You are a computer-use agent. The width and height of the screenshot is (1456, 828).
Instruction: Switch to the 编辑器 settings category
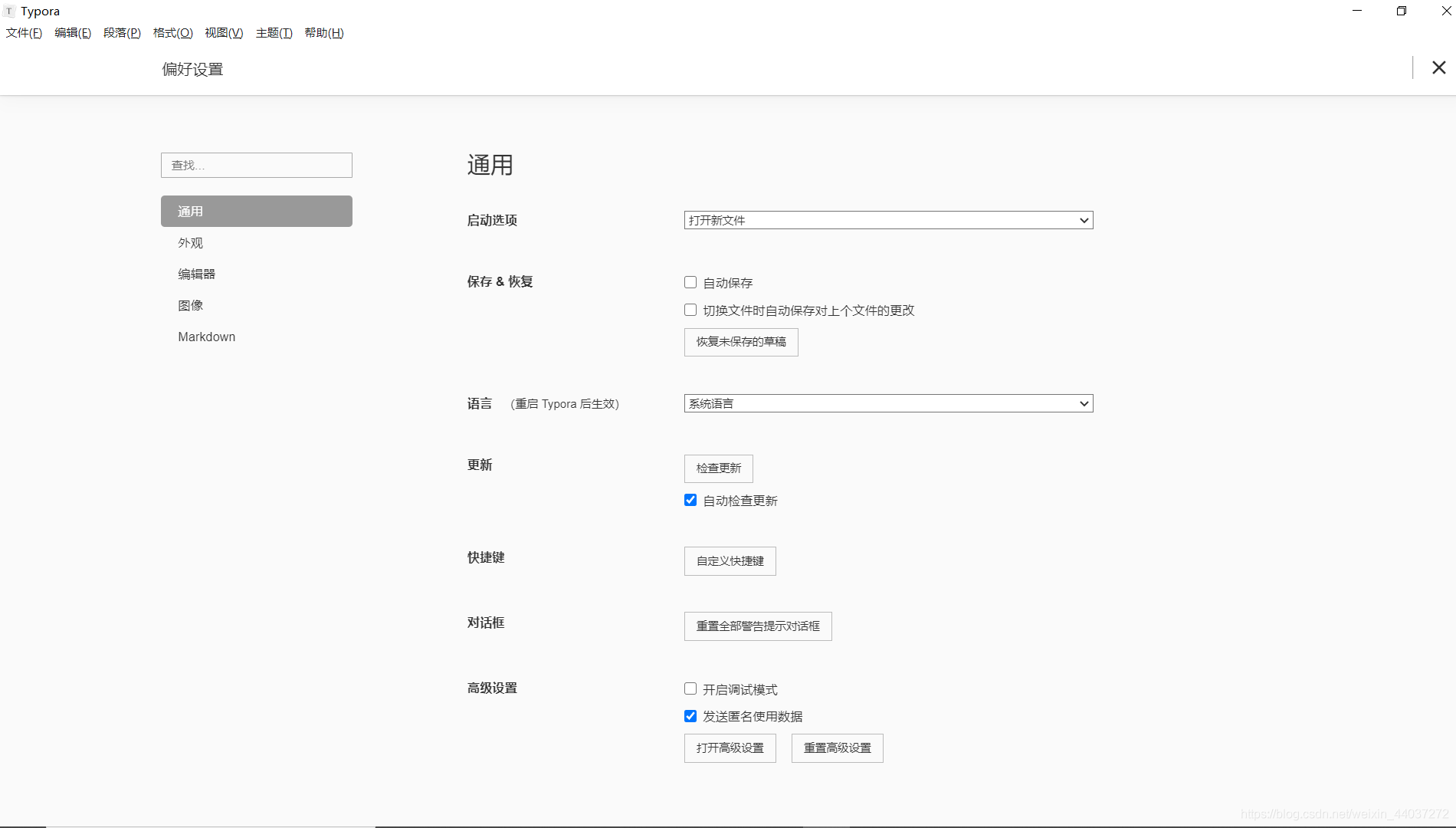click(x=257, y=274)
